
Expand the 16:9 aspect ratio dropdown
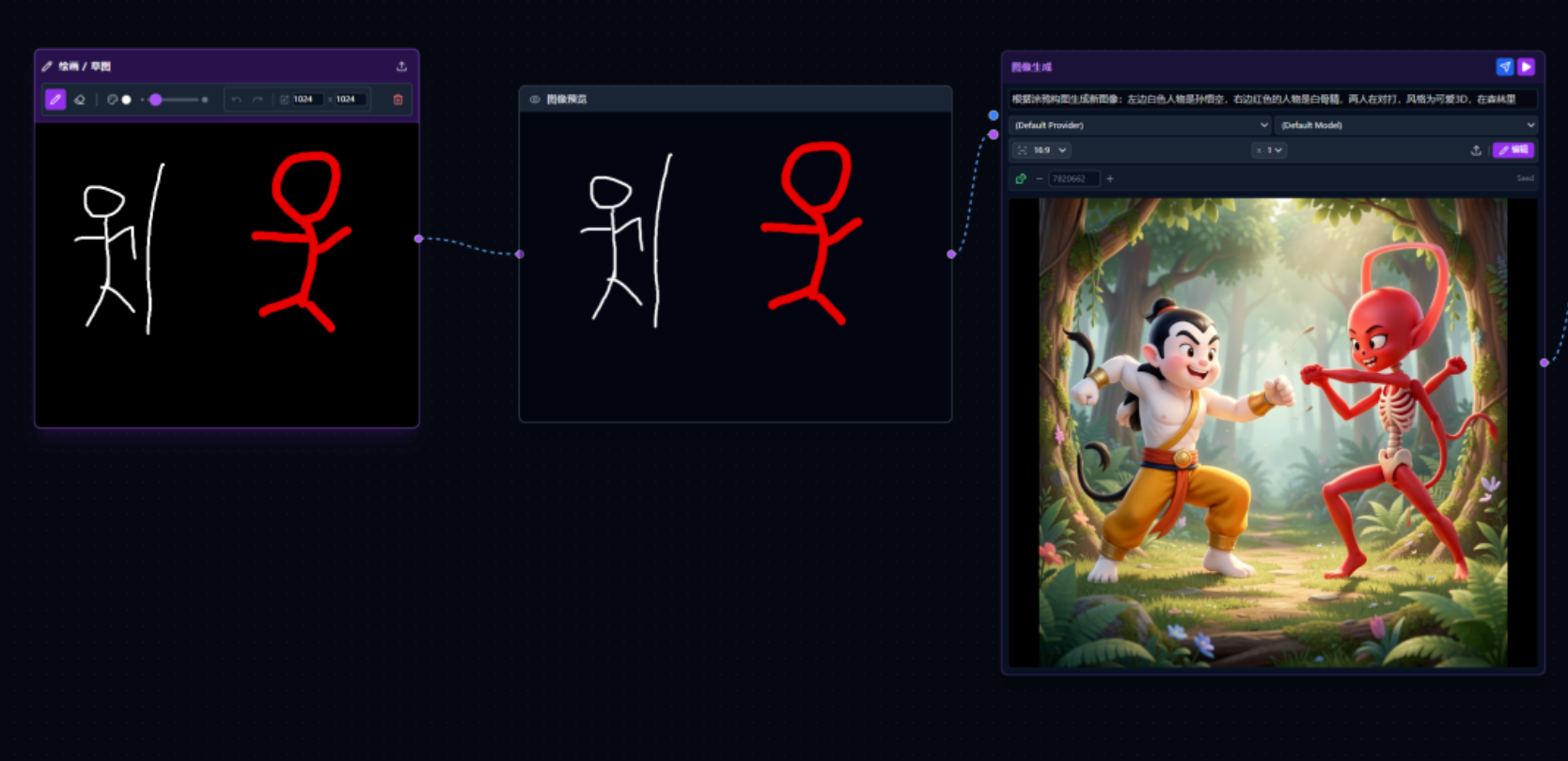tap(1042, 150)
